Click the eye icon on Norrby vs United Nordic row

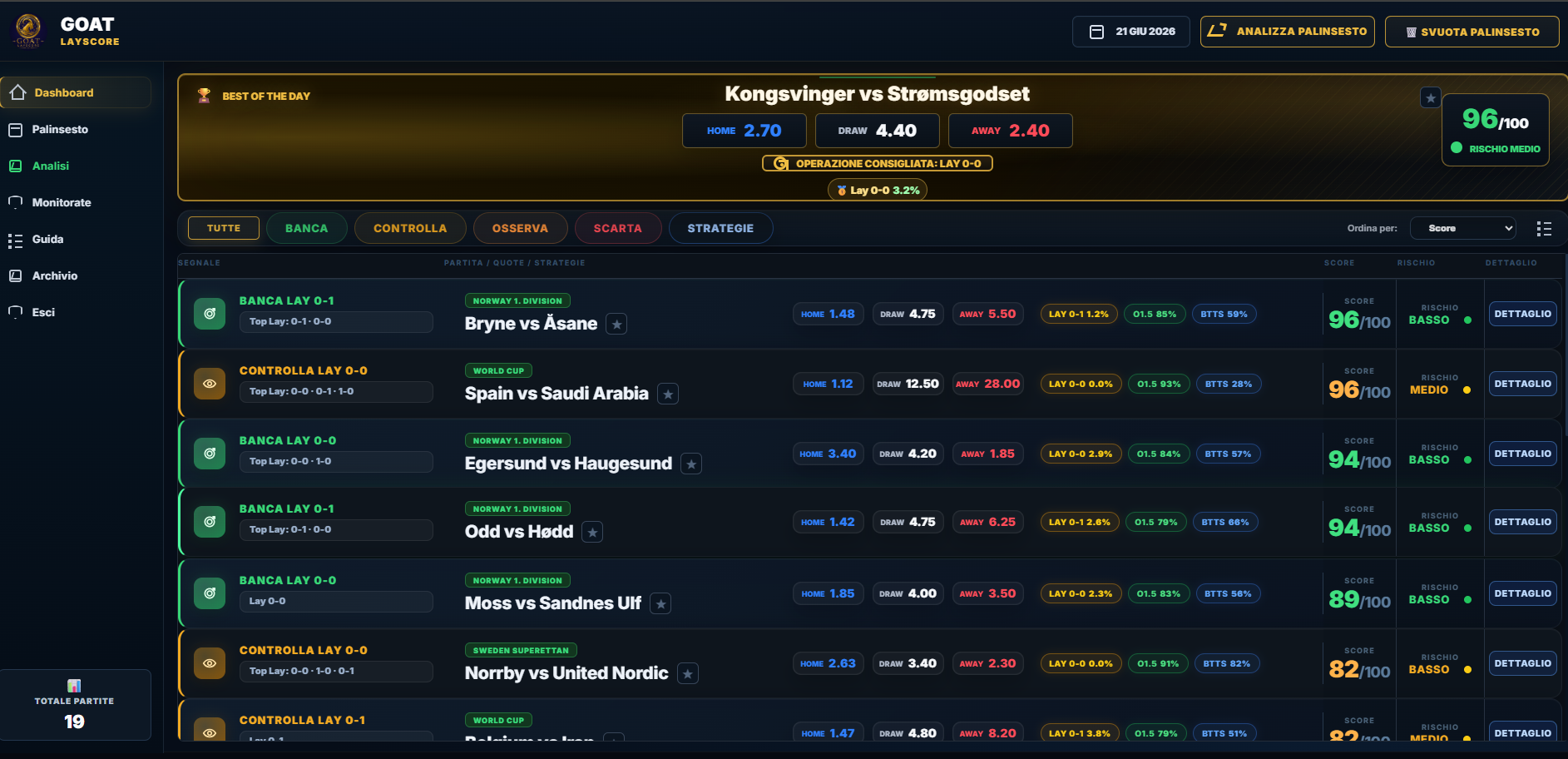[x=210, y=663]
